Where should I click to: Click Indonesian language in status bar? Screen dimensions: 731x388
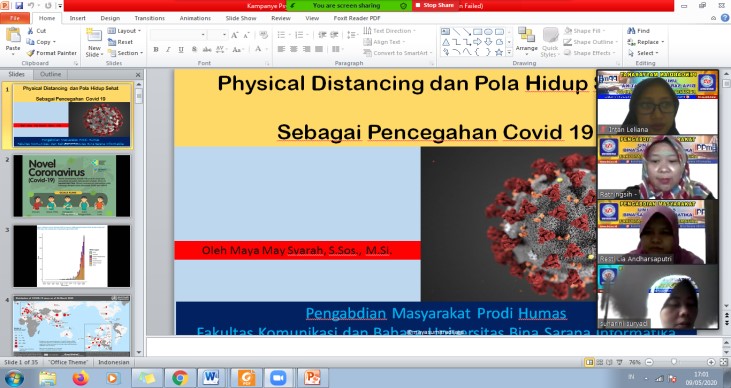pos(113,362)
